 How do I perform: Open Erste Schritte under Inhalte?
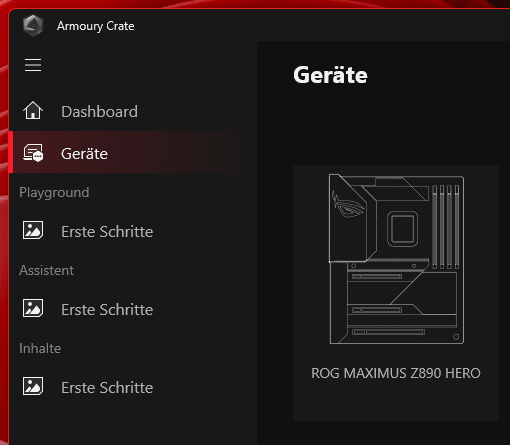(x=107, y=388)
